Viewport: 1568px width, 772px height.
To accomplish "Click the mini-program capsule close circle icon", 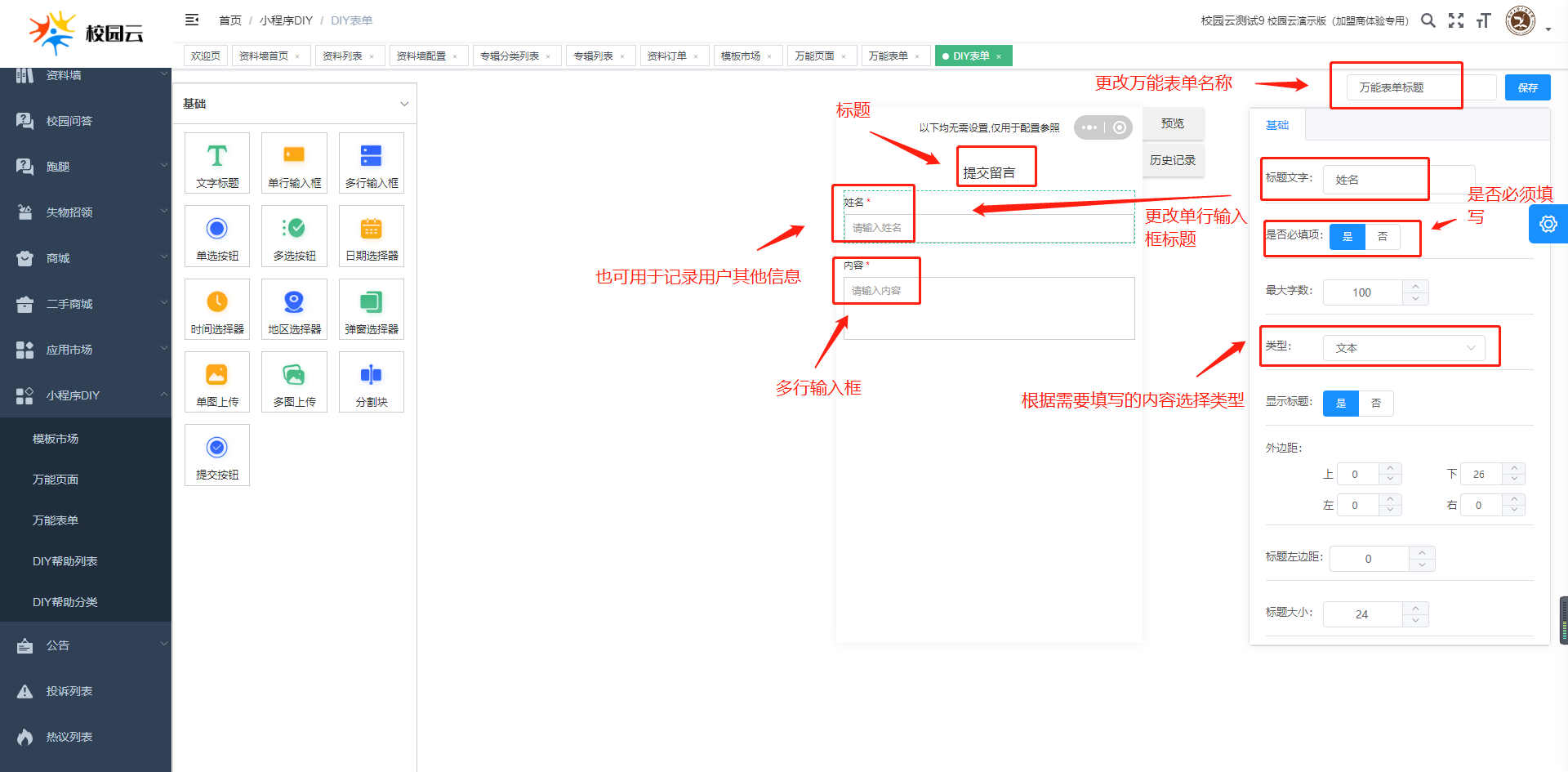I will pos(1120,127).
